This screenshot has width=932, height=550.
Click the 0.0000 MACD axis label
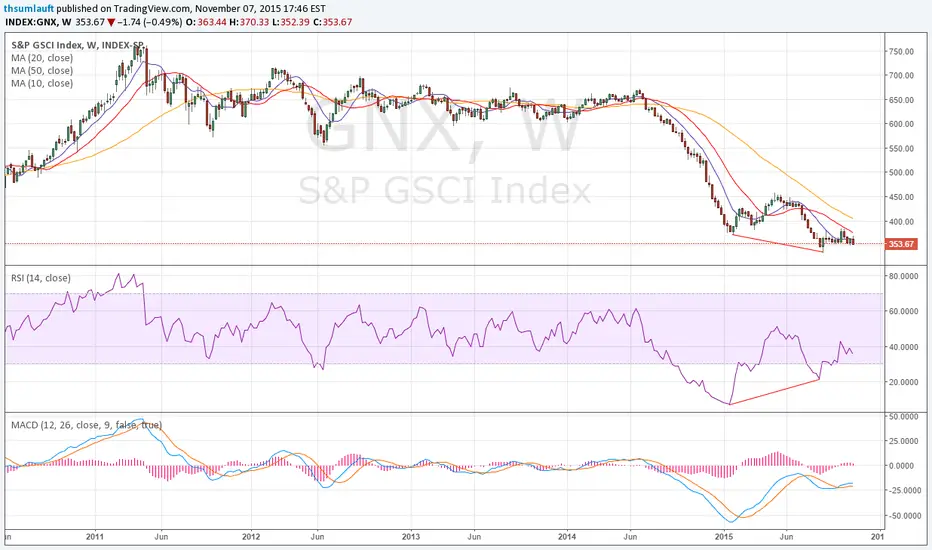[903, 466]
